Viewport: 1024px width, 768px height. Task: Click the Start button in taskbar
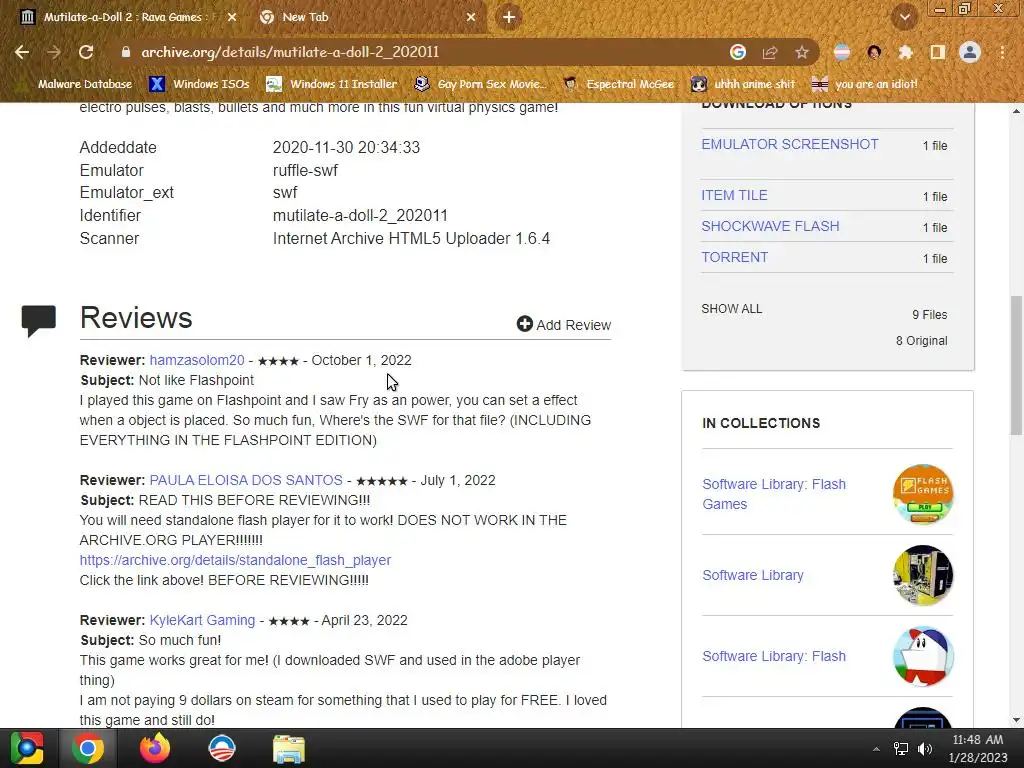point(27,748)
